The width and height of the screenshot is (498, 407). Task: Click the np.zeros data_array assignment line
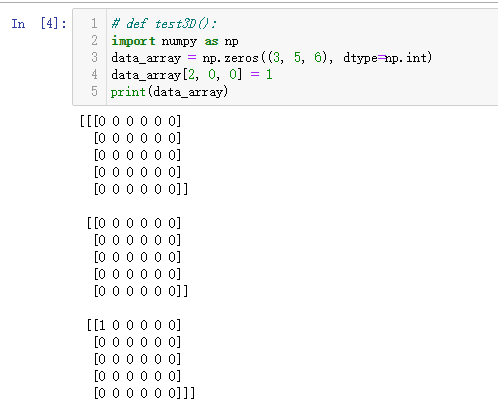click(272, 58)
